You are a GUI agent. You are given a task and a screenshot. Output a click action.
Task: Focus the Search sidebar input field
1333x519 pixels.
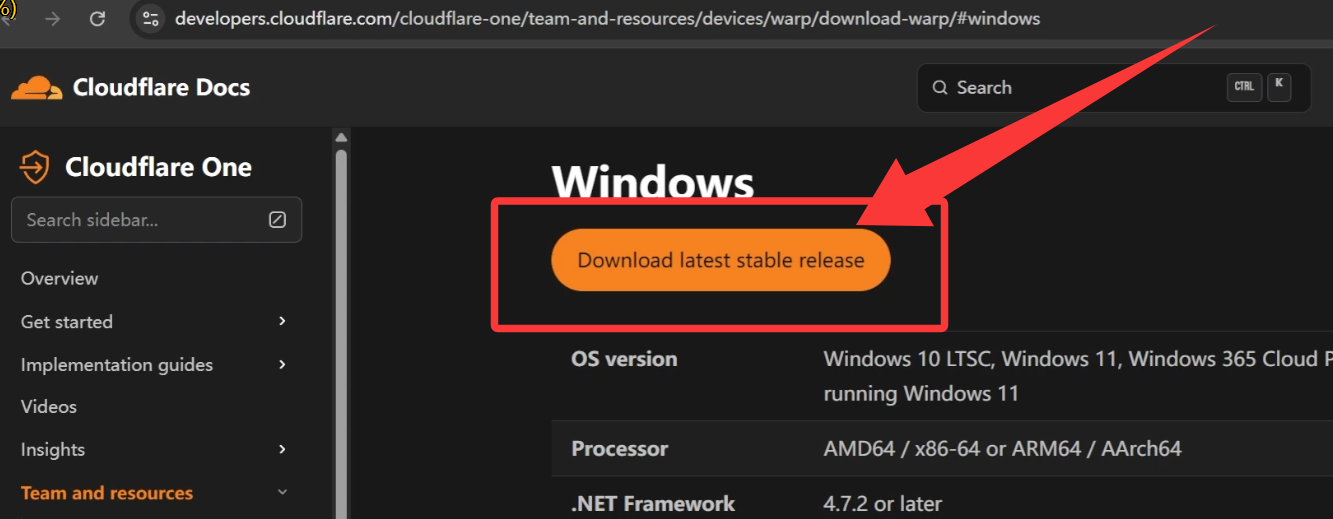point(140,220)
